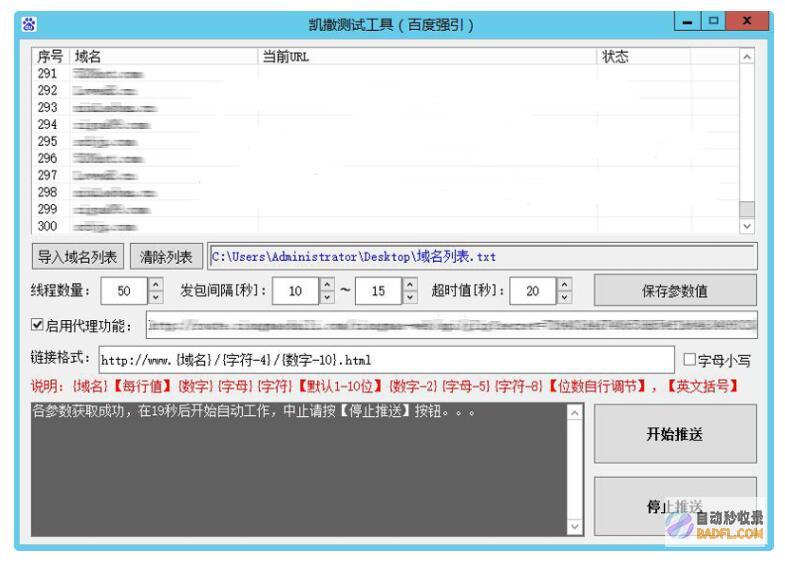Click the proxy URL input field

(452, 325)
